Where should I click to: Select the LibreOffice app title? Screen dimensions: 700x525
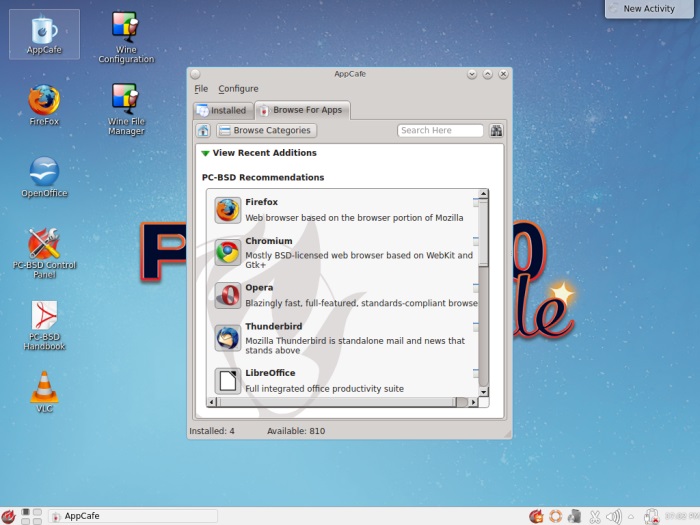tap(270, 373)
